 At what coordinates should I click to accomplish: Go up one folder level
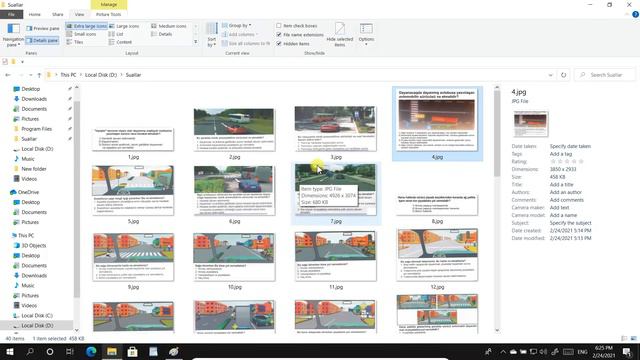(39, 75)
